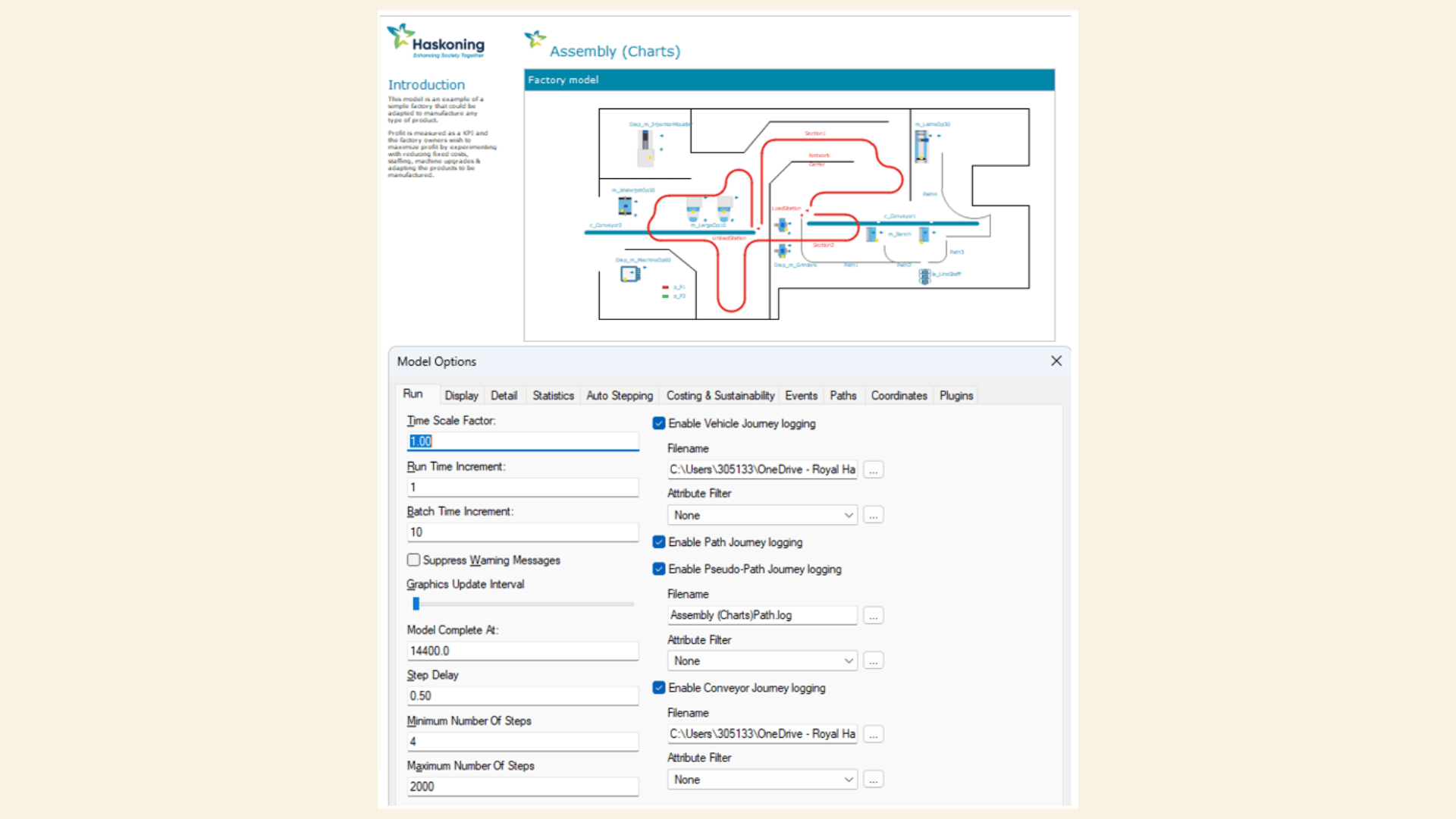Toggle Enable Pseudo-Path Journey logging checkbox
Image resolution: width=1456 pixels, height=819 pixels.
click(x=659, y=570)
